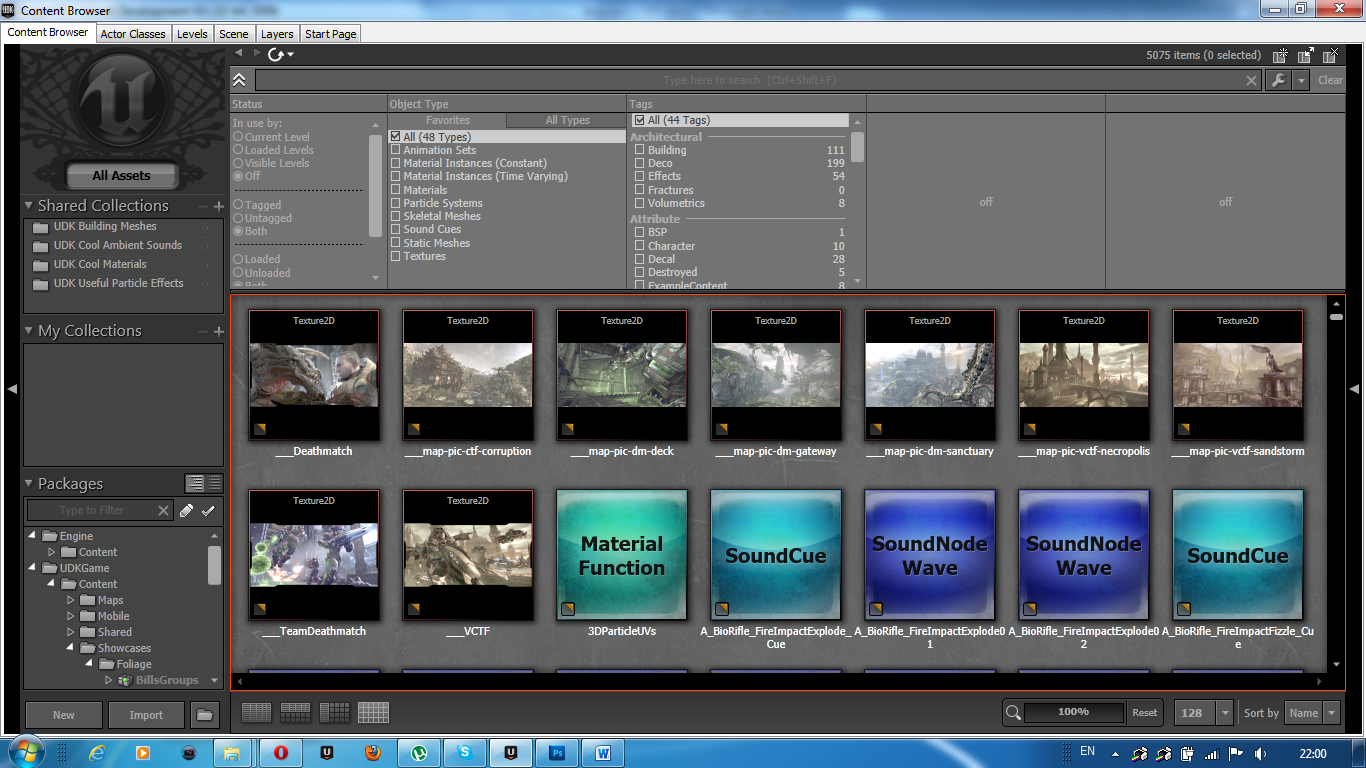Open Microsoft Word from the taskbar

603,751
